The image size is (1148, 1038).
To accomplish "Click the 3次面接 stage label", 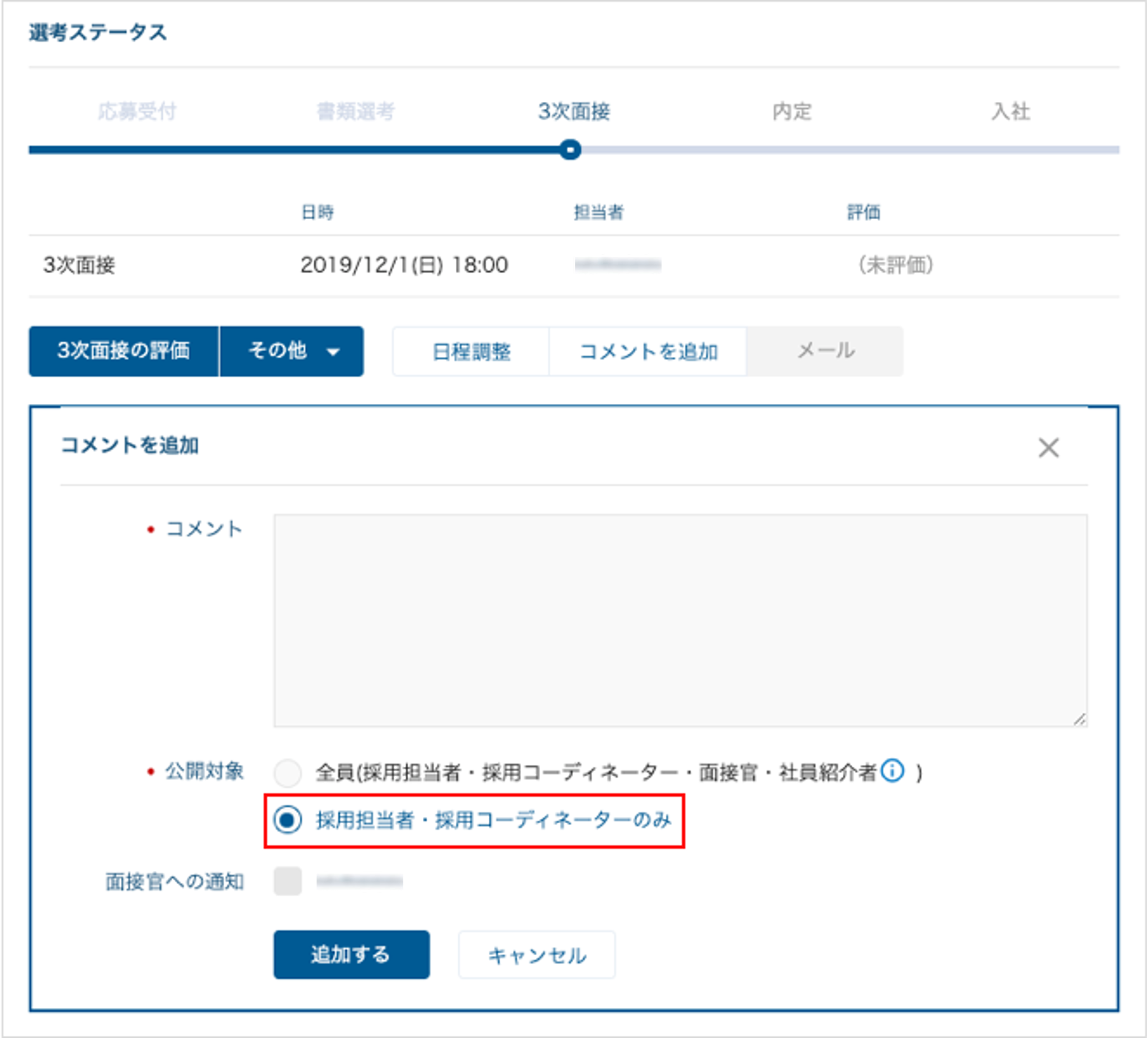I will pyautogui.click(x=574, y=111).
